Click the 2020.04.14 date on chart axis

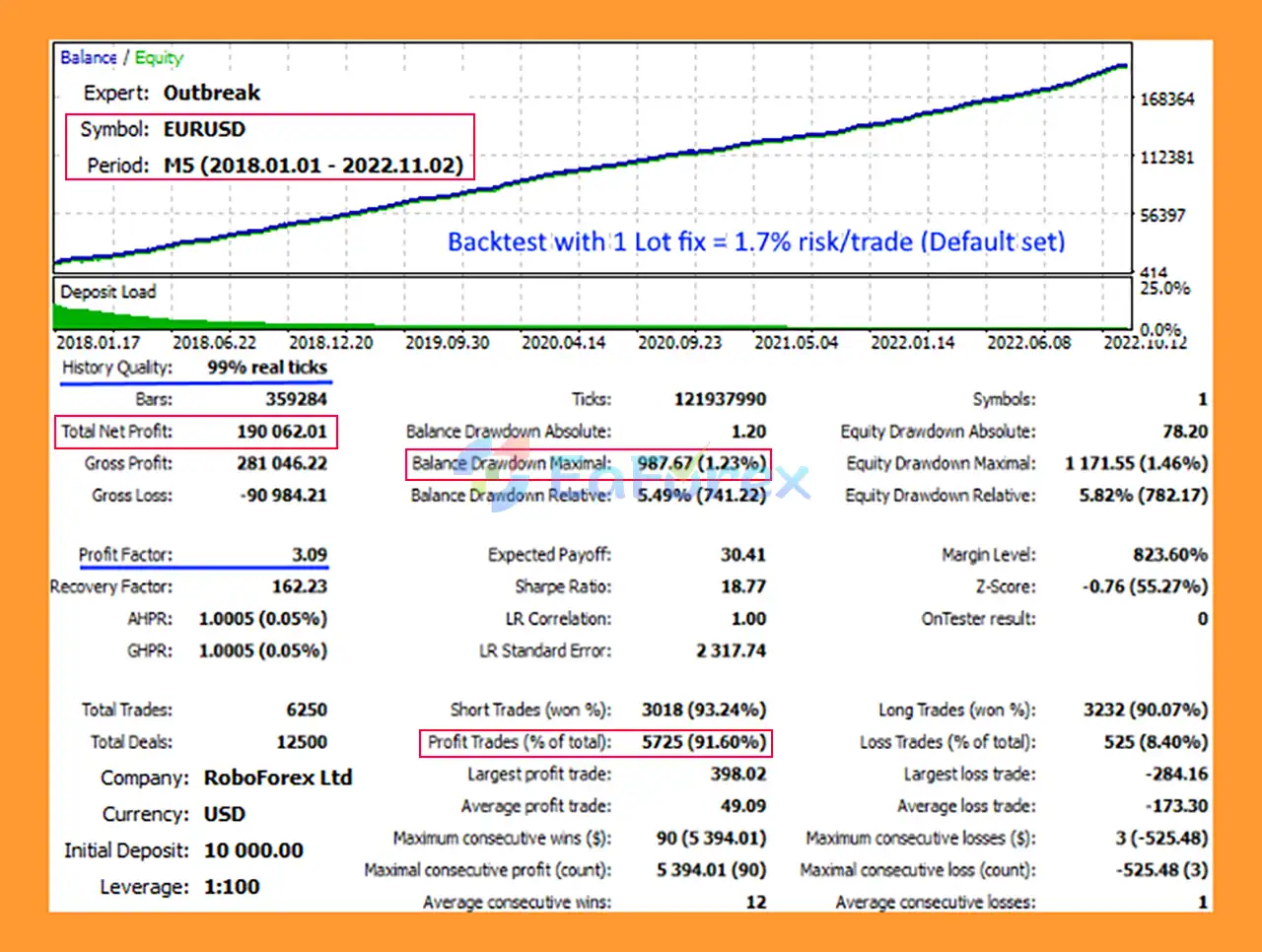(x=563, y=343)
